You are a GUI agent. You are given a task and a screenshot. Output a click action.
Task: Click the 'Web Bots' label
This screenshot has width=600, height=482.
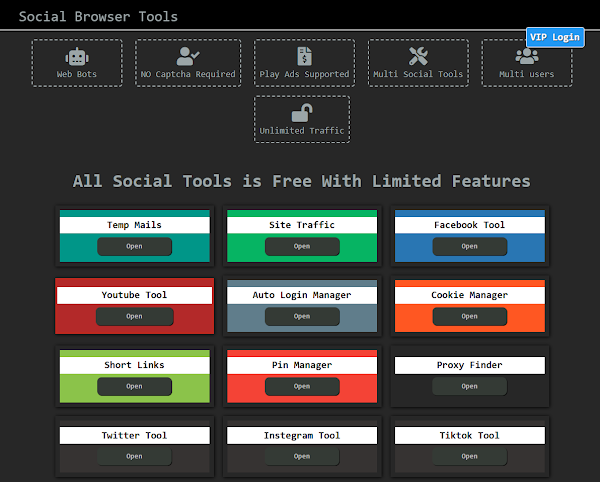pos(77,74)
